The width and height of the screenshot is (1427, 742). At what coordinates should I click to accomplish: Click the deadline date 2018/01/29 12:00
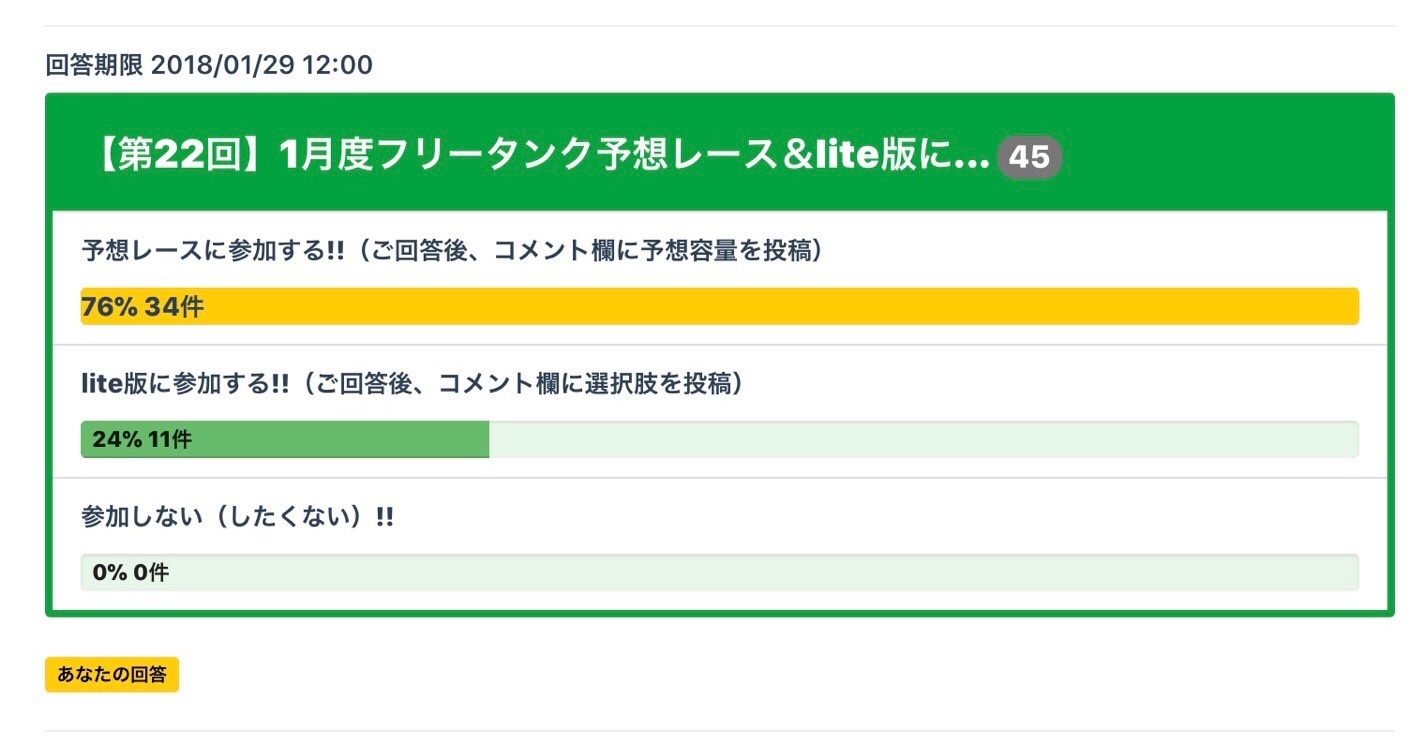pyautogui.click(x=263, y=66)
